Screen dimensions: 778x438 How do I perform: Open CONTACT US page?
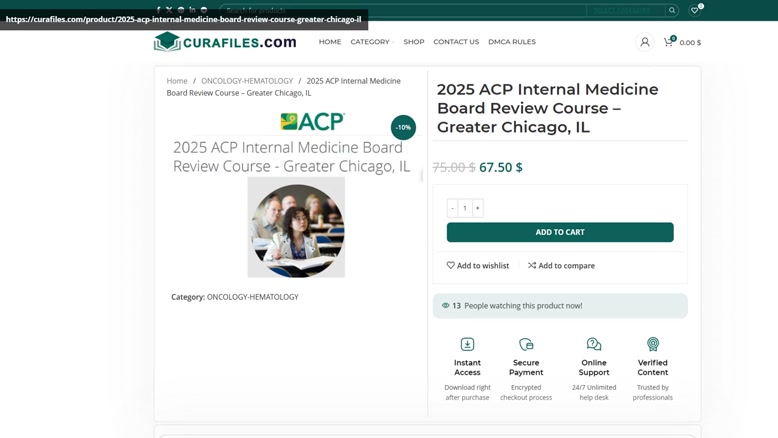point(456,42)
